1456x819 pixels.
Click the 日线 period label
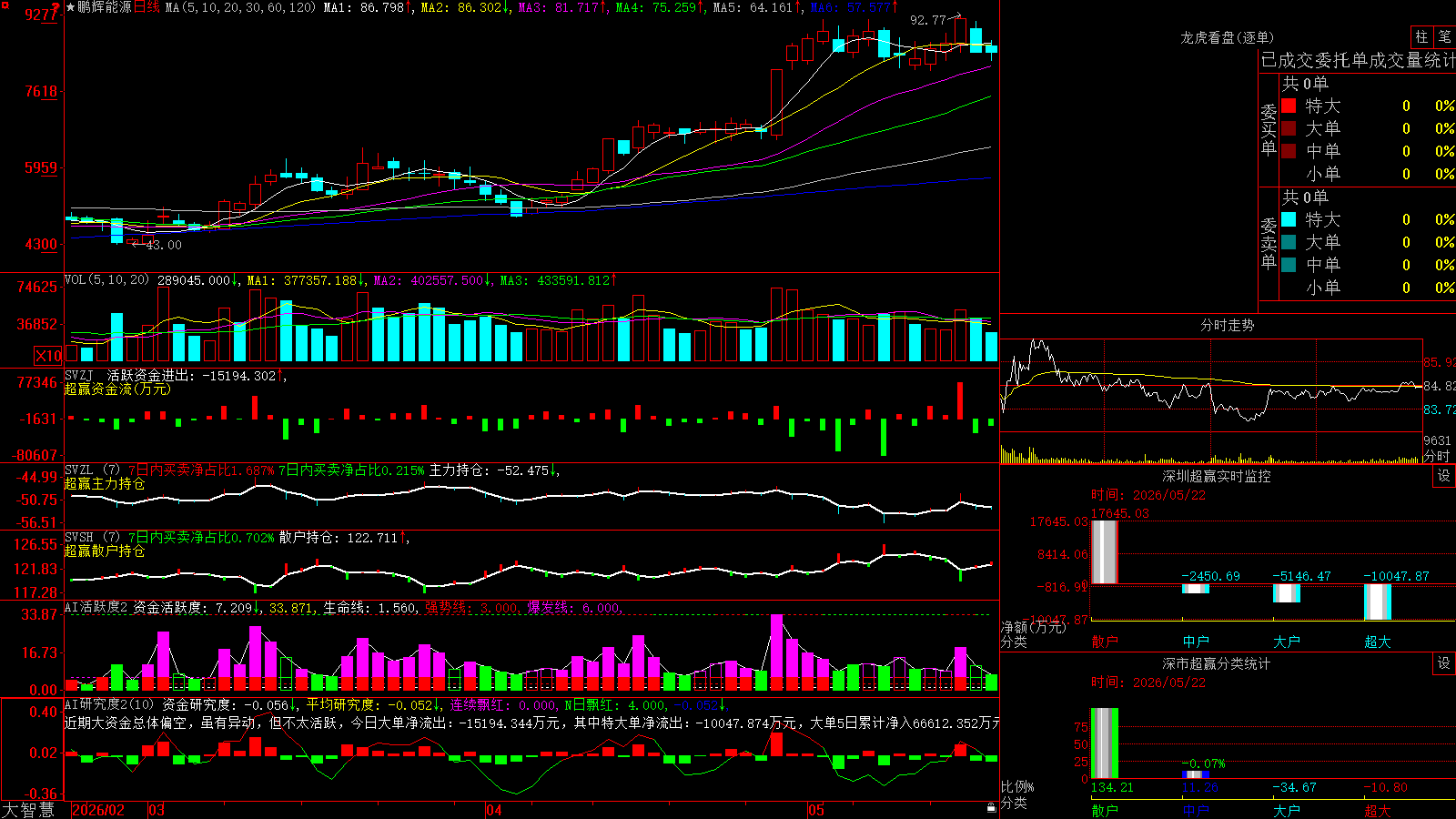147,7
